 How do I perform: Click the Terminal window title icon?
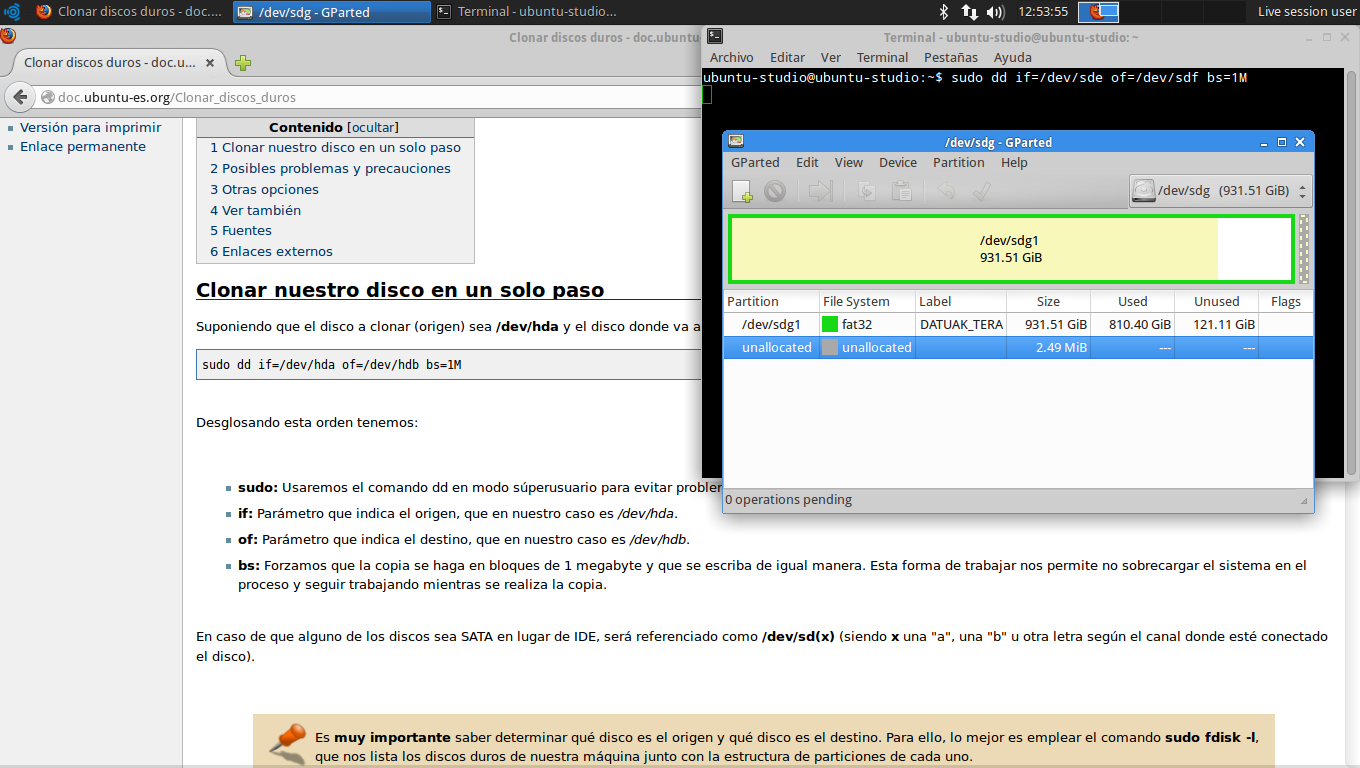pos(715,37)
